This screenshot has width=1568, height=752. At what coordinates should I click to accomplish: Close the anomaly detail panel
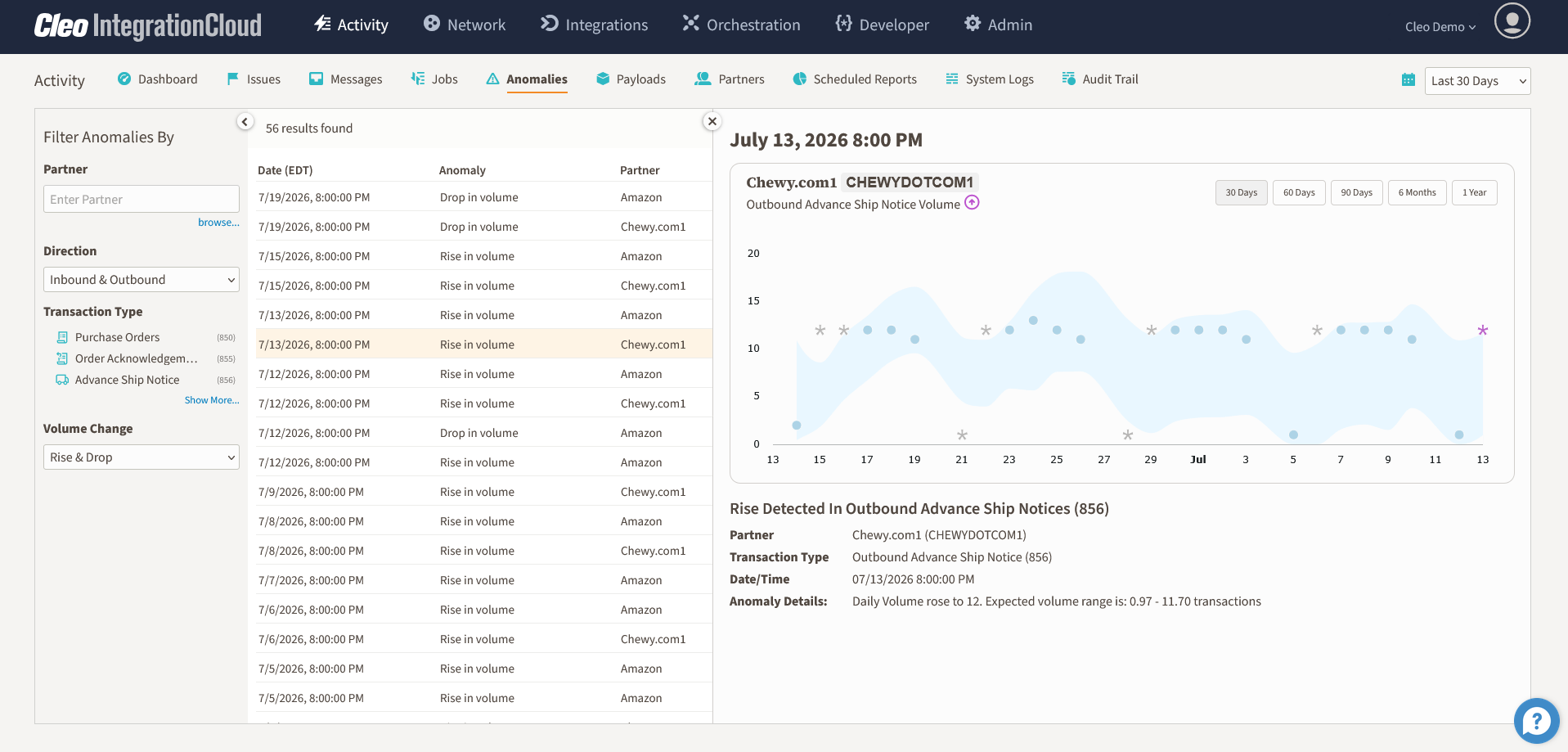click(x=712, y=122)
